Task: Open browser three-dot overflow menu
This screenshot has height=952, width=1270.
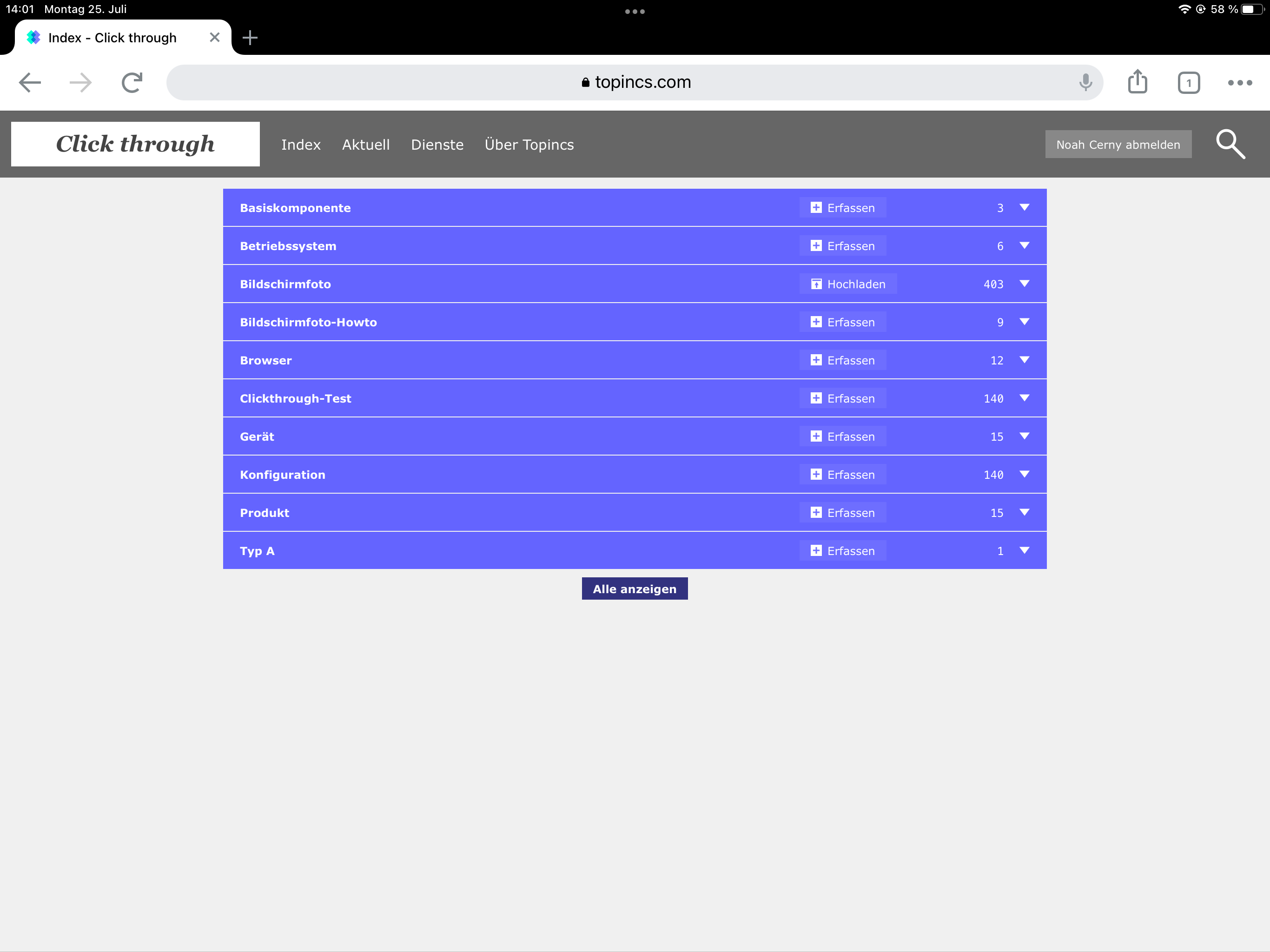Action: (x=1239, y=83)
